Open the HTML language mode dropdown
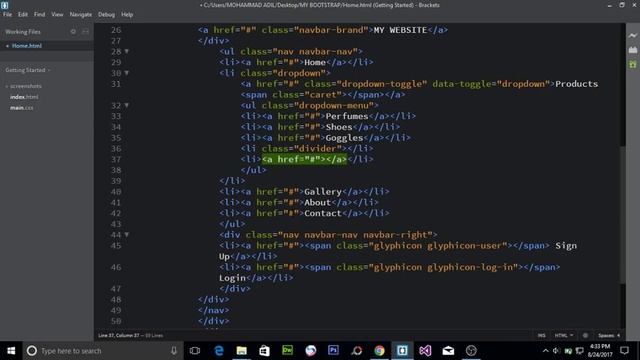The height and width of the screenshot is (360, 640). coord(564,336)
